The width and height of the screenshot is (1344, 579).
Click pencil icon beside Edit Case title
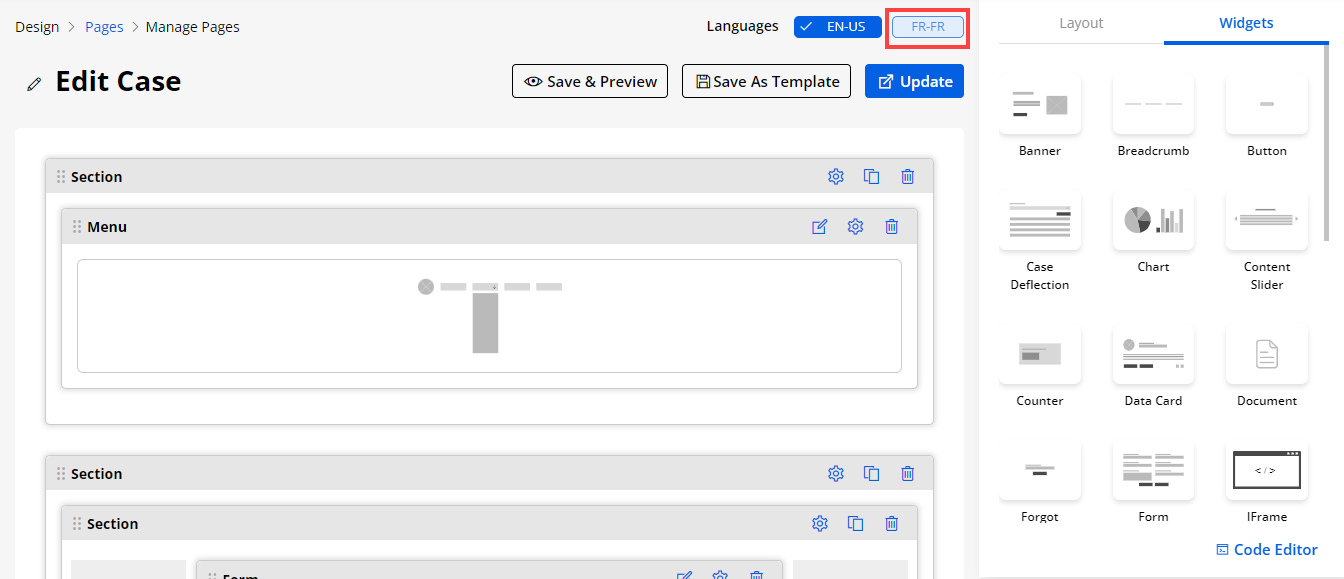click(35, 84)
